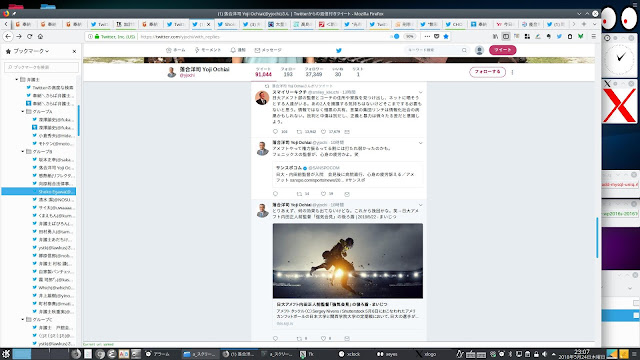Click the Pocket save icon in address bar
The image size is (640, 360).
tap(436, 36)
